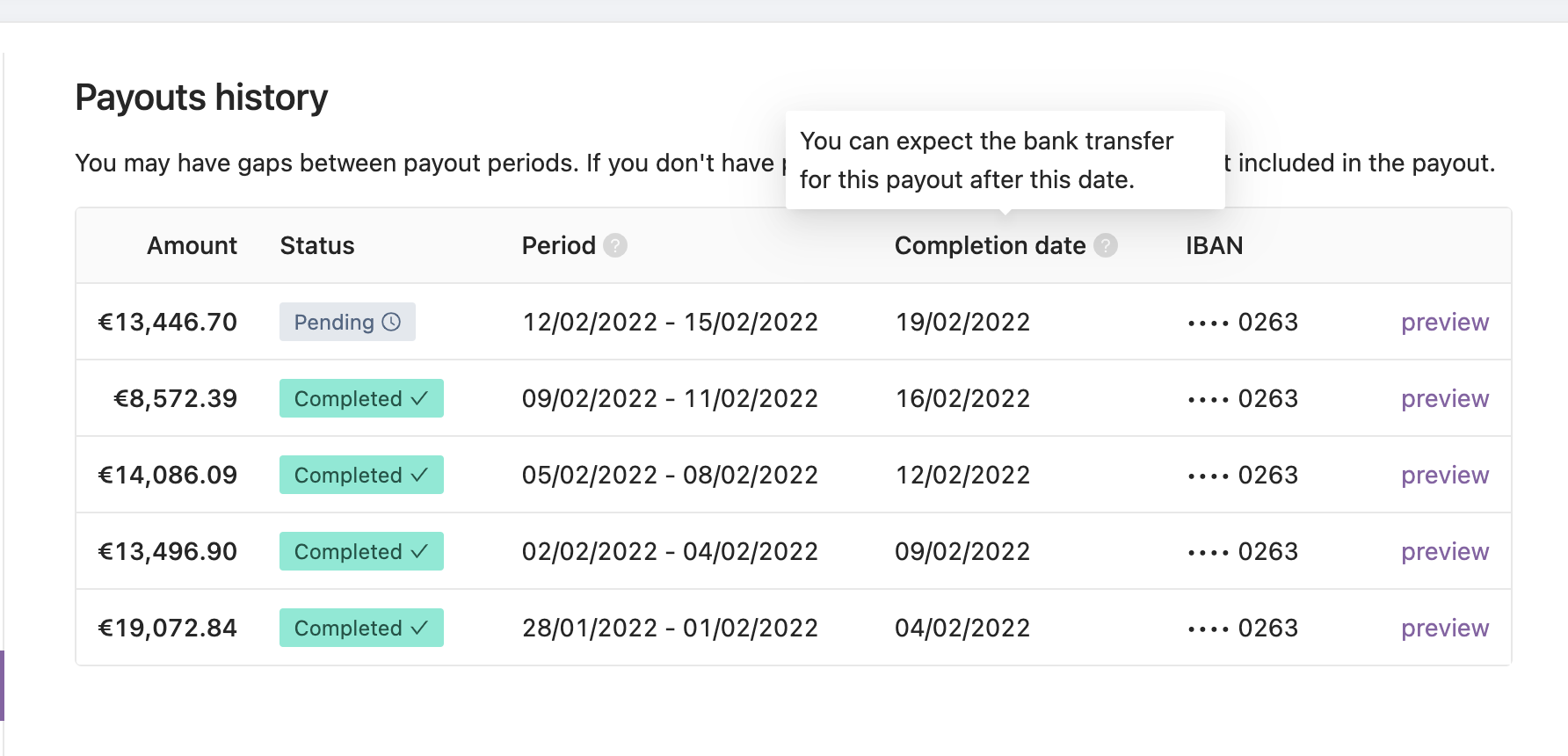Click the bank transfer tooltip text
The height and width of the screenshot is (756, 1568).
click(986, 160)
